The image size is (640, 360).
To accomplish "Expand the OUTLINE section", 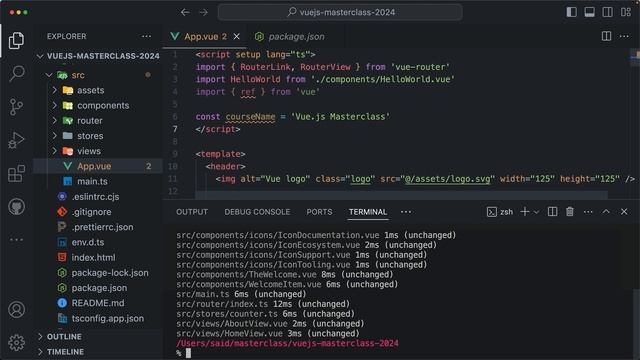I will click(x=98, y=337).
